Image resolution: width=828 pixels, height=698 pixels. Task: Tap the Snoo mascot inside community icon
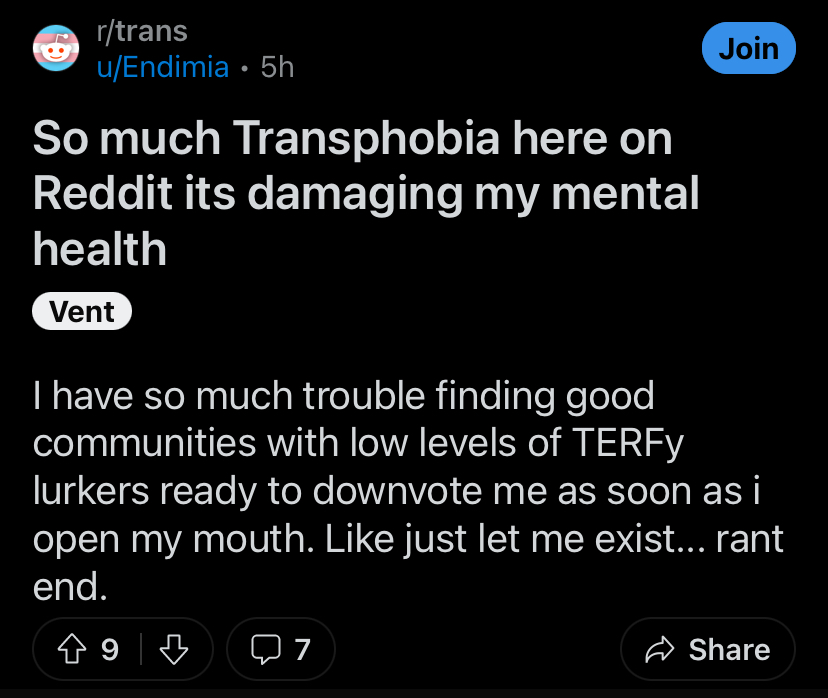pyautogui.click(x=56, y=49)
